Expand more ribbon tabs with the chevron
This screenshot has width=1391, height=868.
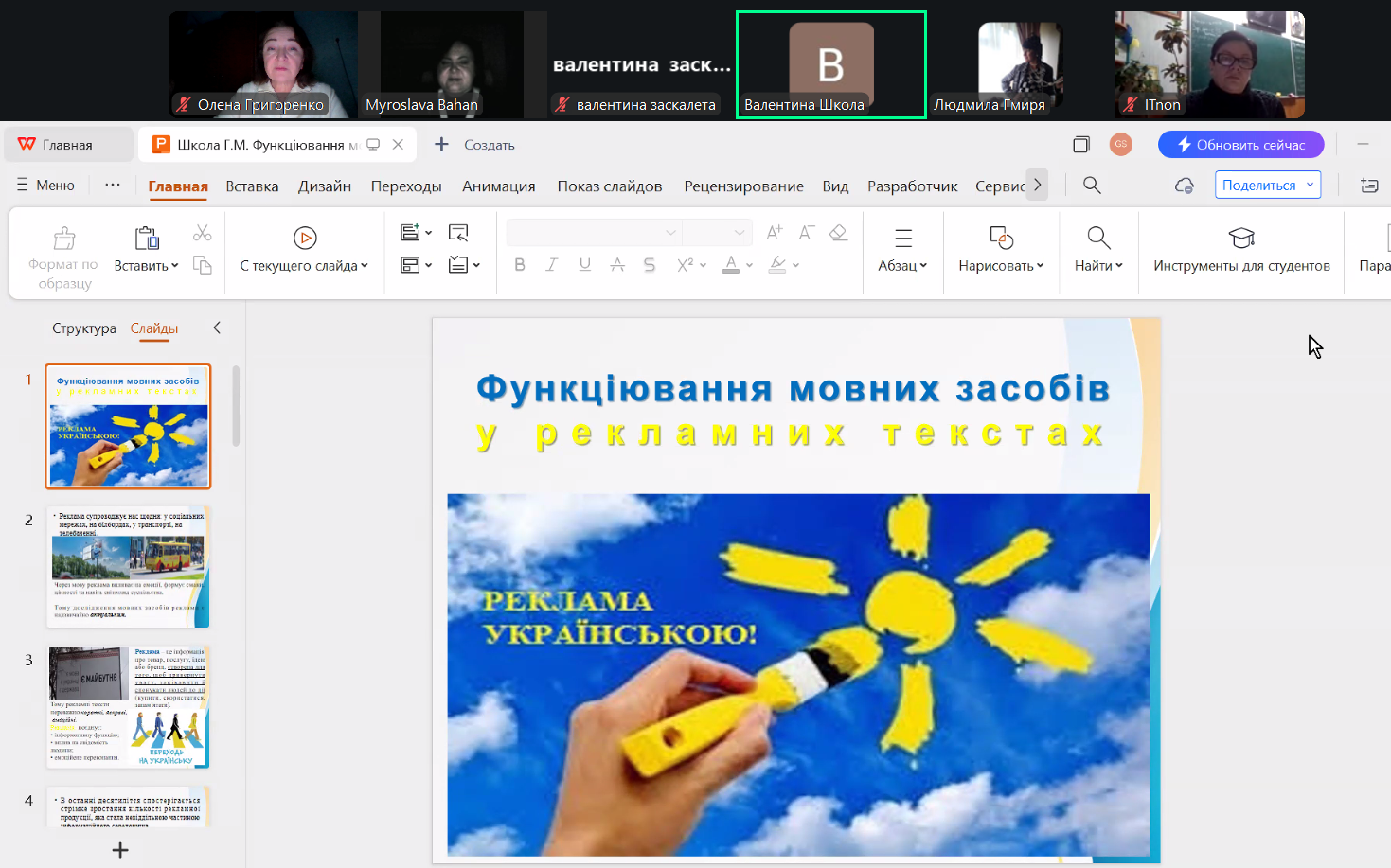click(1038, 186)
